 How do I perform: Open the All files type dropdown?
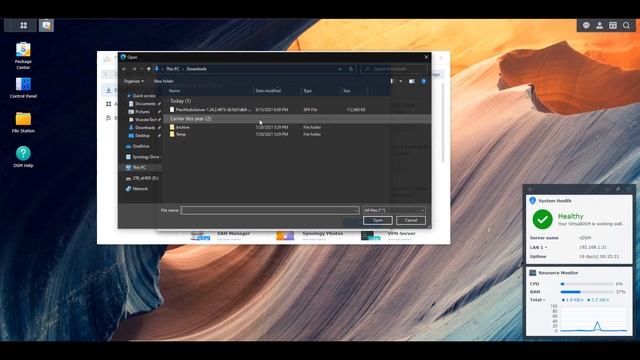(394, 210)
